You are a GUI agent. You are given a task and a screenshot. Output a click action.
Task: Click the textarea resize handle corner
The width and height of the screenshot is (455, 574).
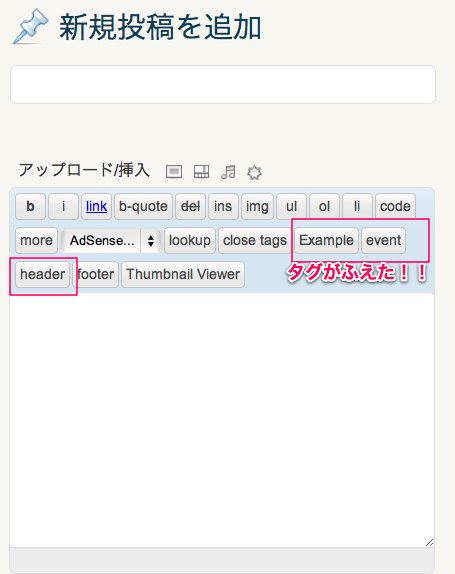(429, 543)
